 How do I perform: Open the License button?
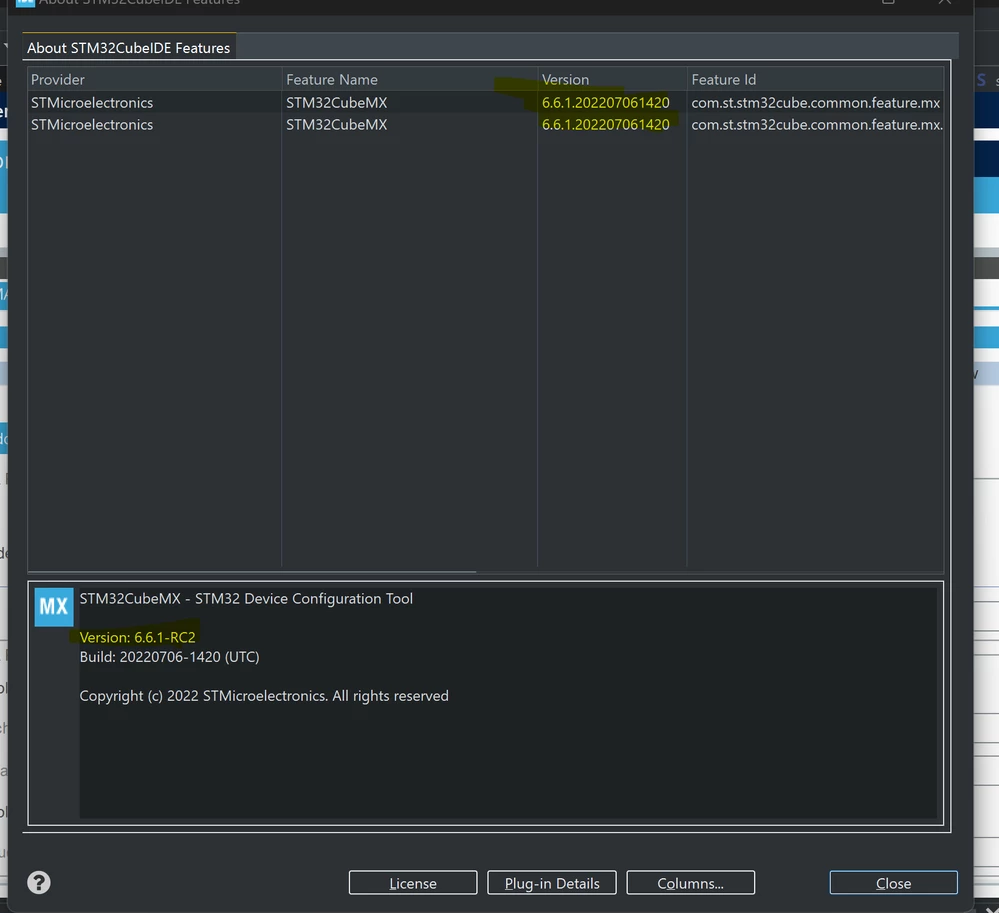413,883
